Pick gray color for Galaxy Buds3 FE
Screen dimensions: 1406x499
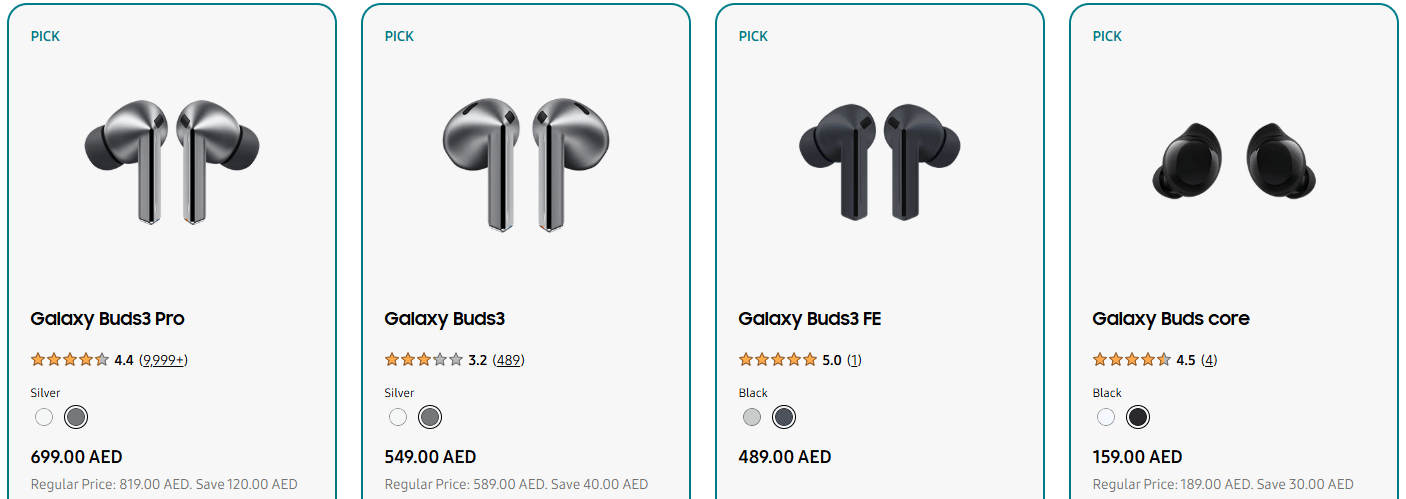pos(752,417)
